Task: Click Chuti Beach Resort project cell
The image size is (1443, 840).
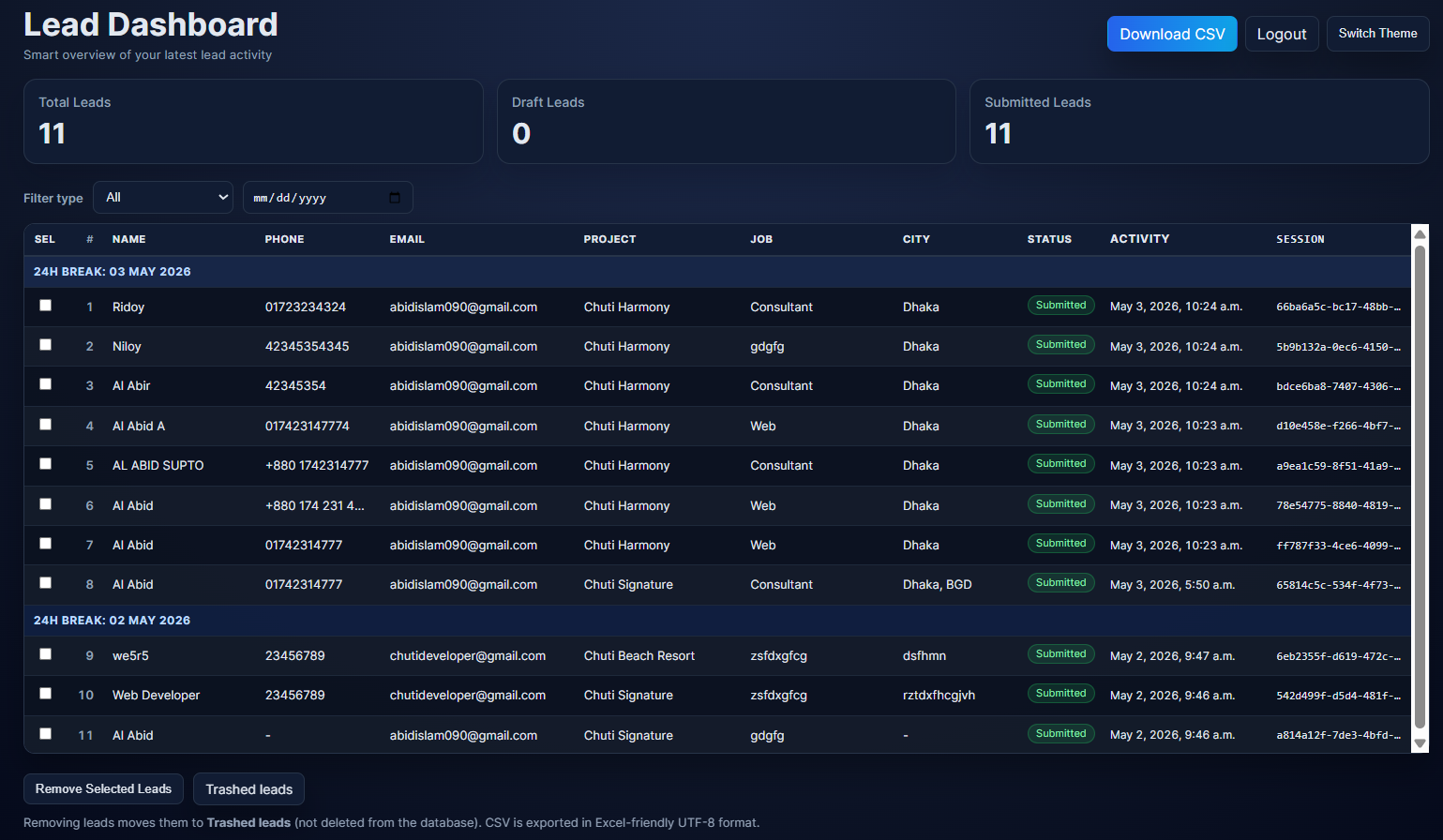Action: click(x=639, y=655)
